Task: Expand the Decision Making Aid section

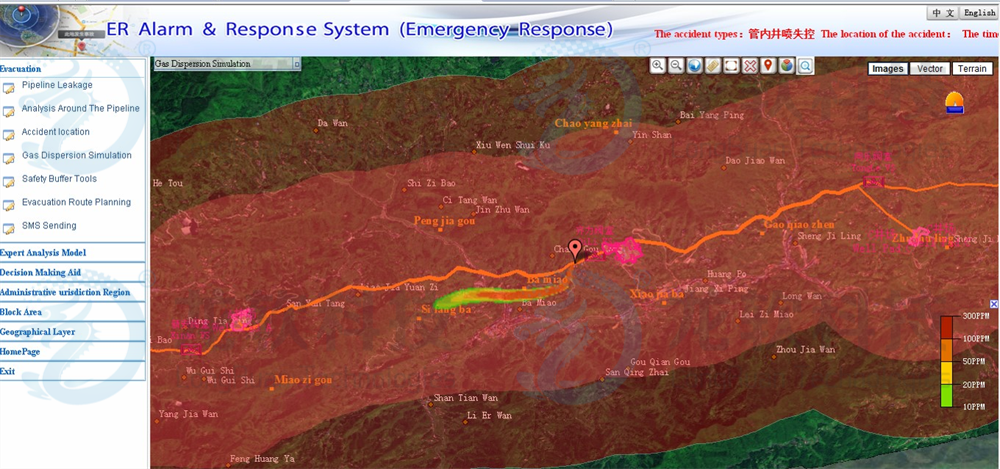Action: (x=40, y=272)
